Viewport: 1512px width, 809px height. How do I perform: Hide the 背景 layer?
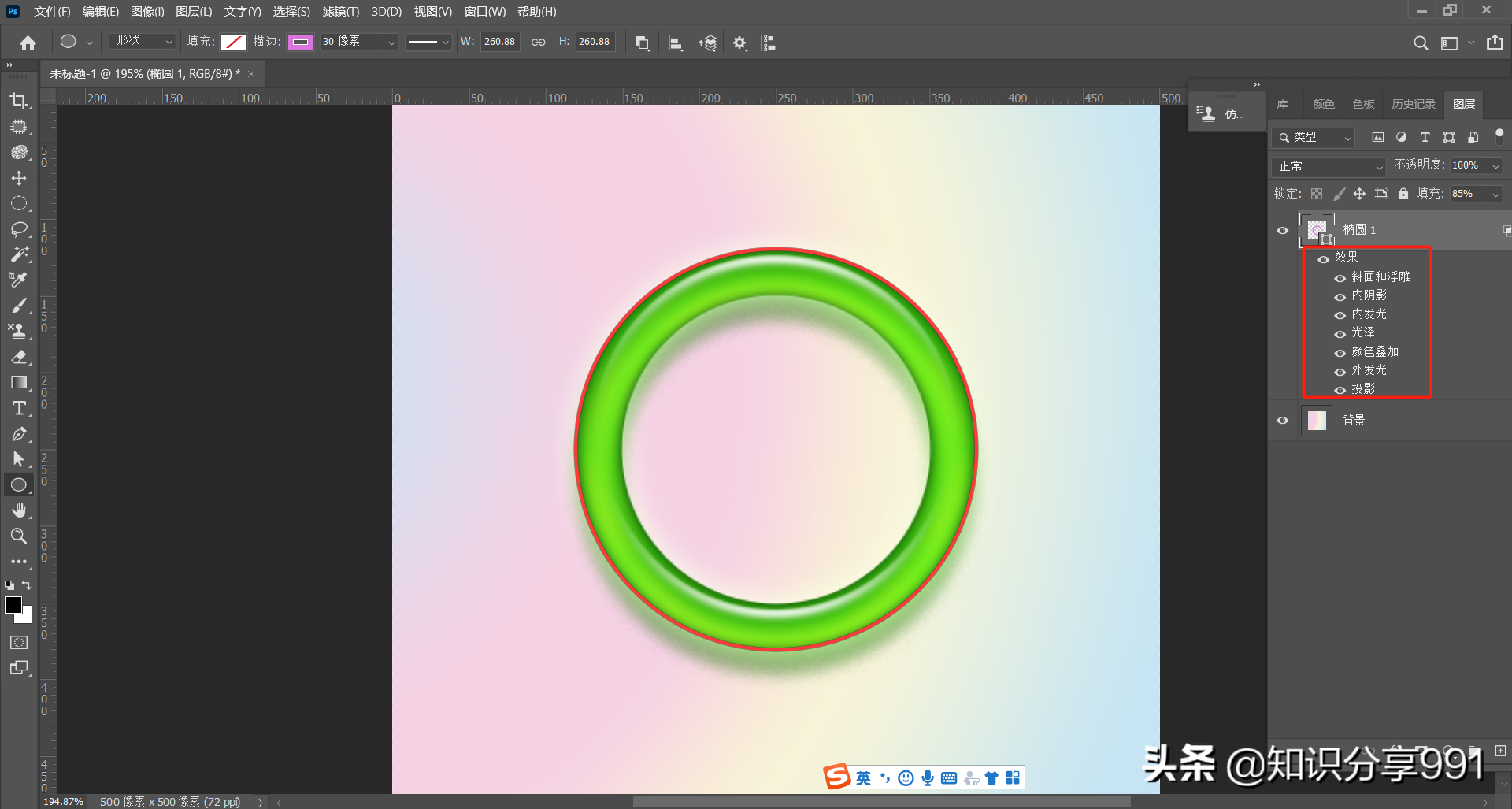[1282, 421]
